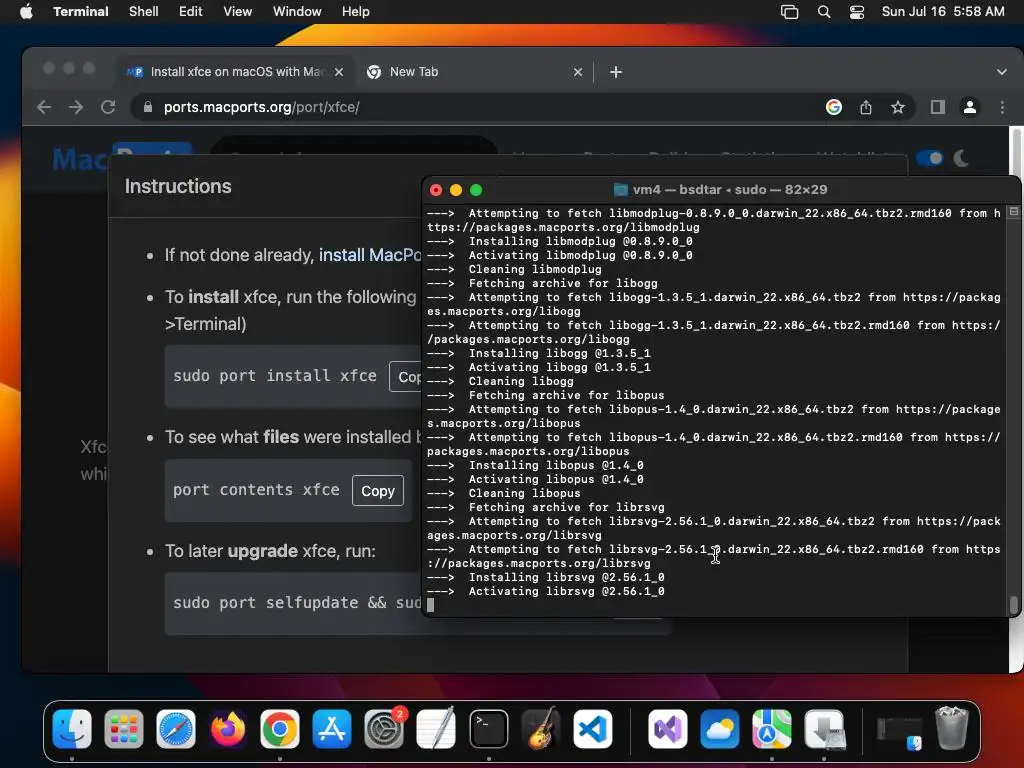Click the Google icon in address bar
This screenshot has width=1024, height=768.
point(833,107)
